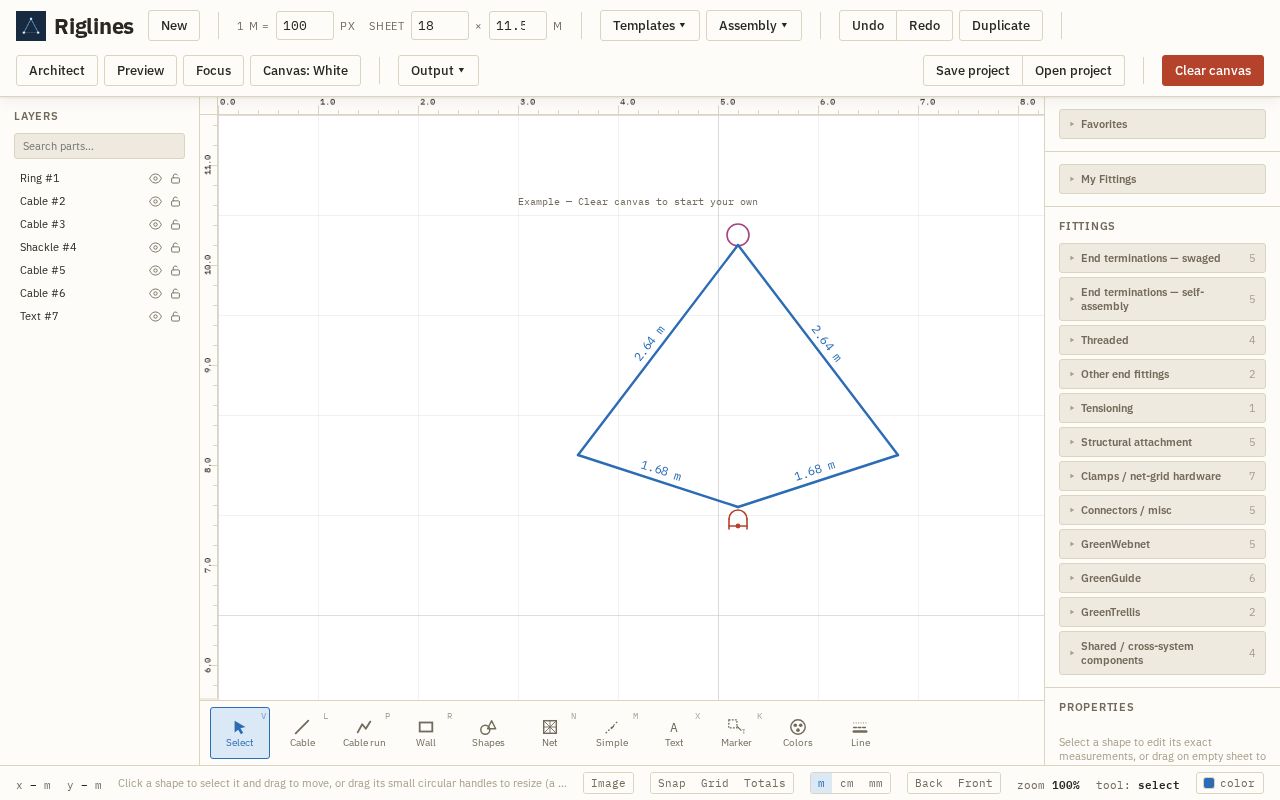Select the Line style tool
The image size is (1280, 800).
(860, 733)
